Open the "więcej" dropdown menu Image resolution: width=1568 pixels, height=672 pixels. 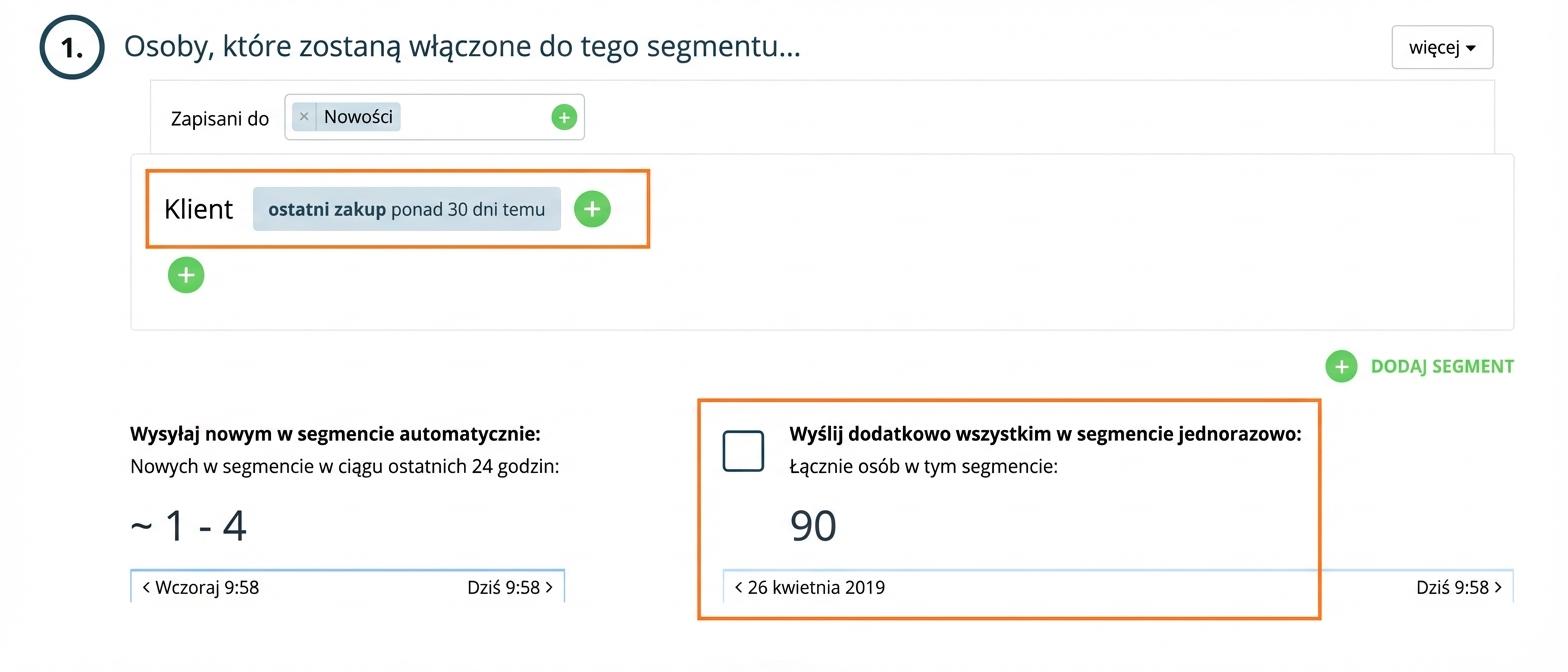pos(1441,48)
